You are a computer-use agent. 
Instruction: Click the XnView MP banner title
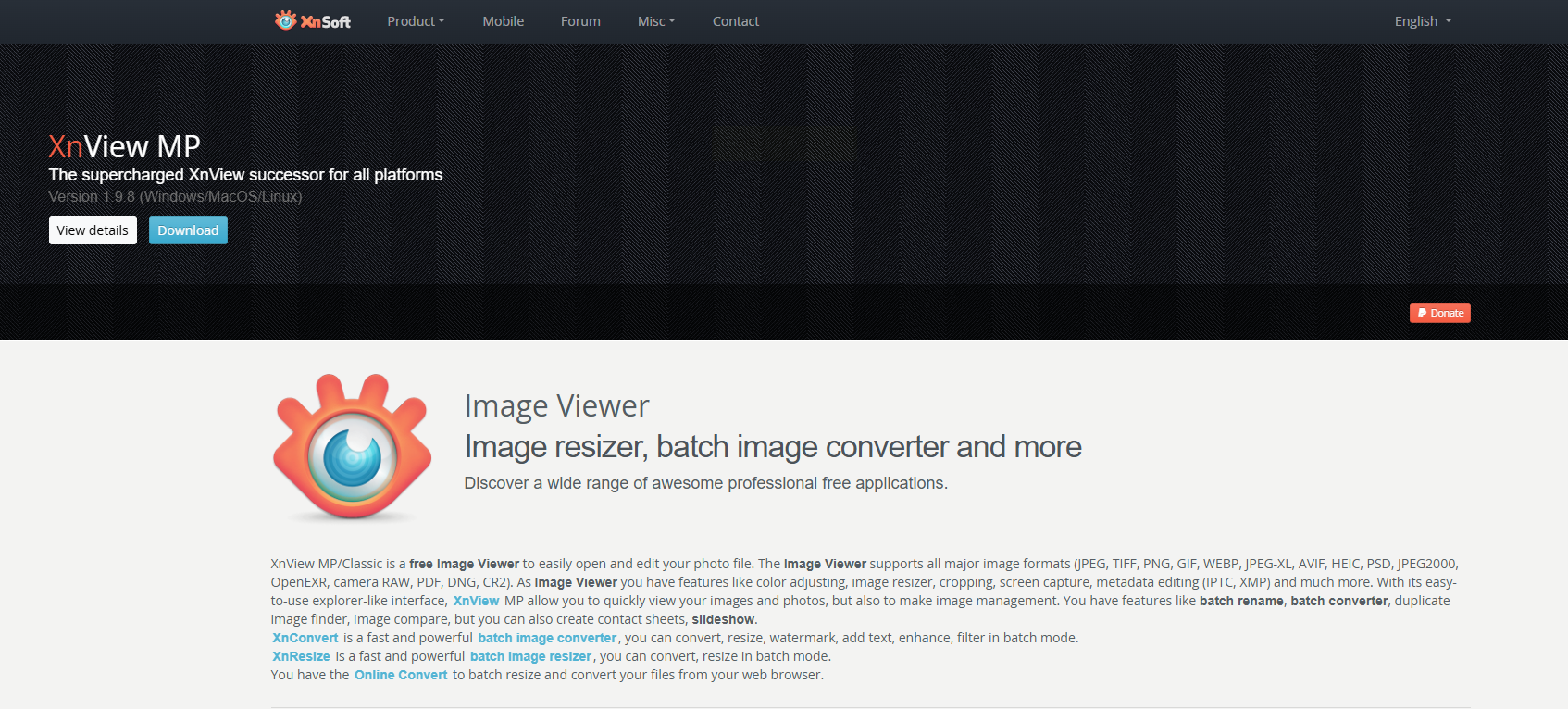click(x=124, y=146)
